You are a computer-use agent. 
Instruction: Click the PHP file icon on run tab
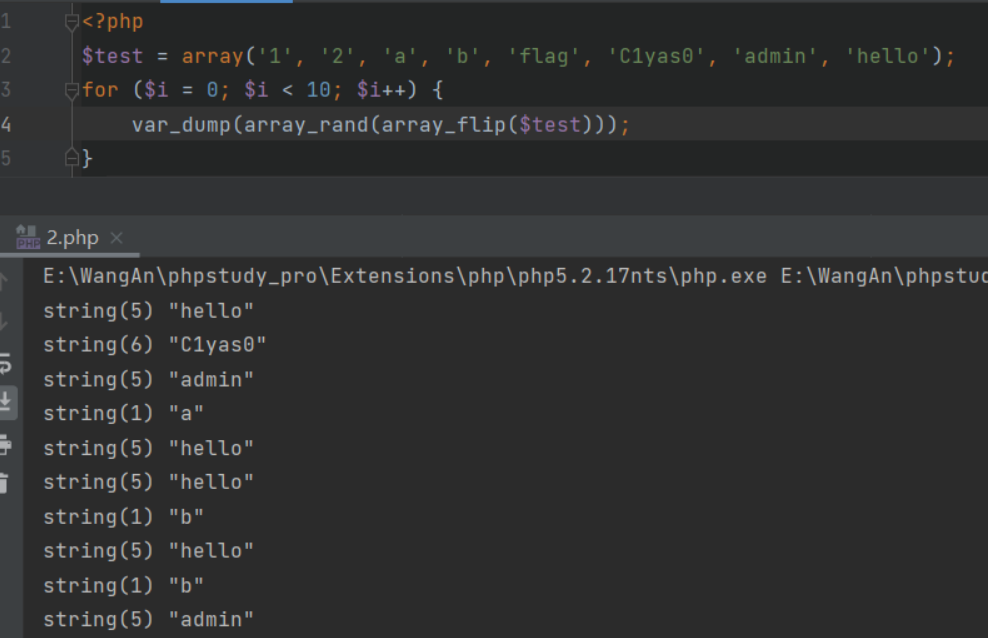click(27, 238)
